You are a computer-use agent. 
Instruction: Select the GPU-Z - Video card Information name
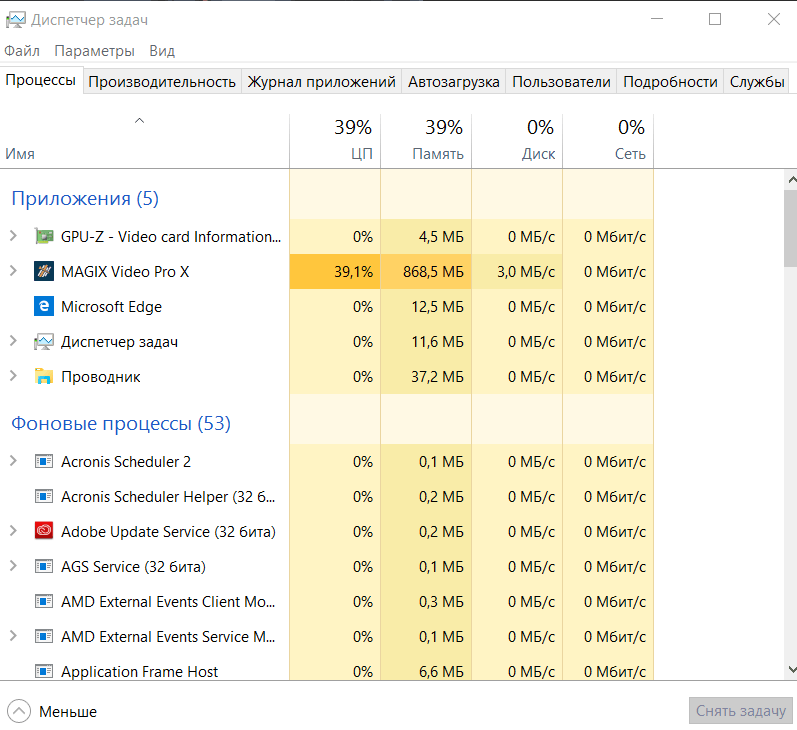[171, 236]
